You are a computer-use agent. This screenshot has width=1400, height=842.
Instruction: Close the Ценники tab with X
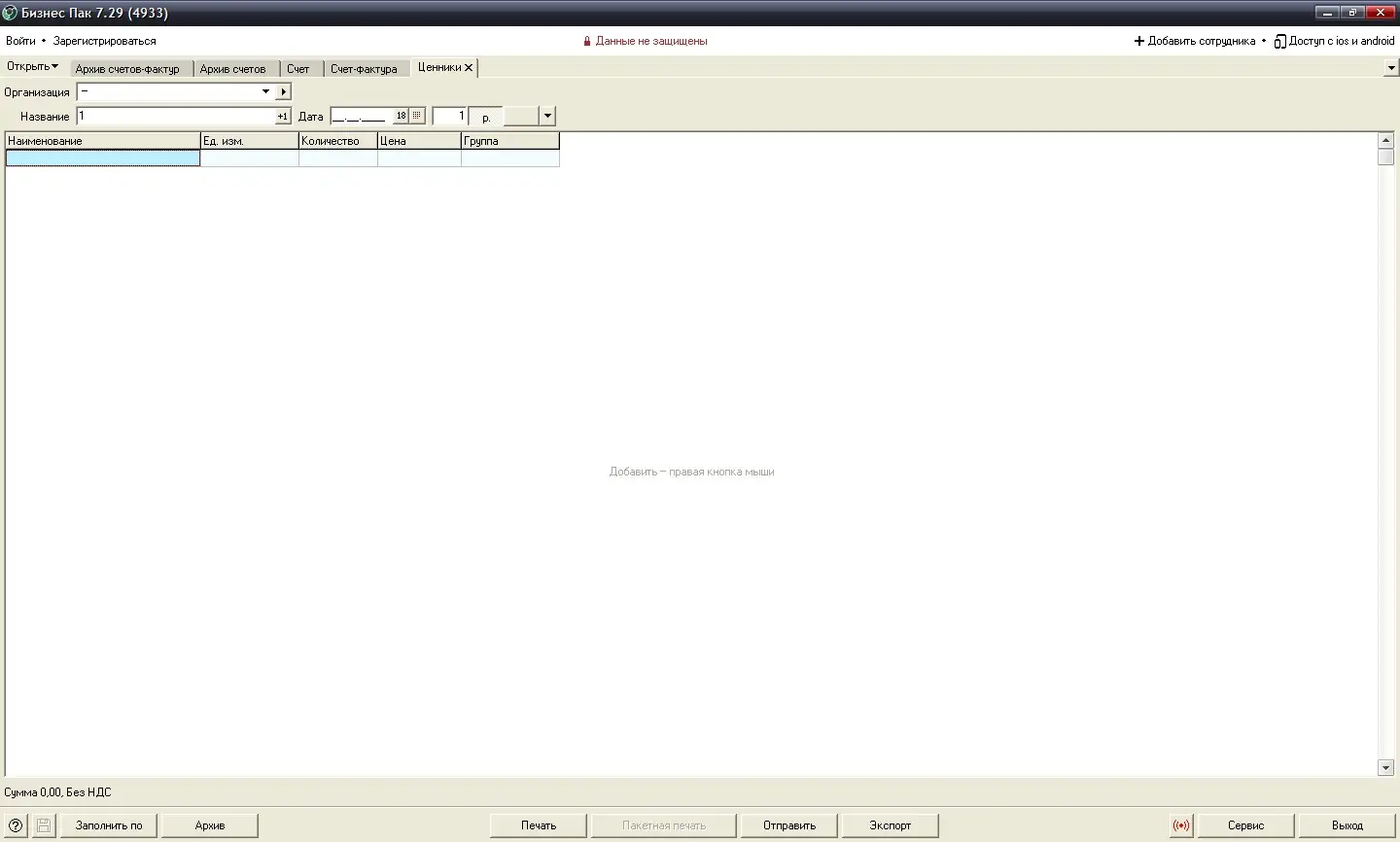[469, 67]
